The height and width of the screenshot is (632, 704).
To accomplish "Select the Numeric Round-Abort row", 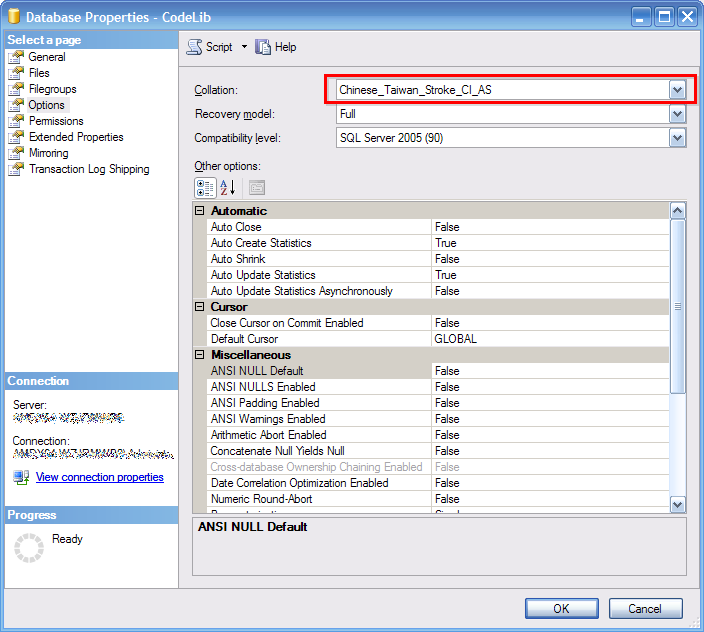I will [x=438, y=499].
